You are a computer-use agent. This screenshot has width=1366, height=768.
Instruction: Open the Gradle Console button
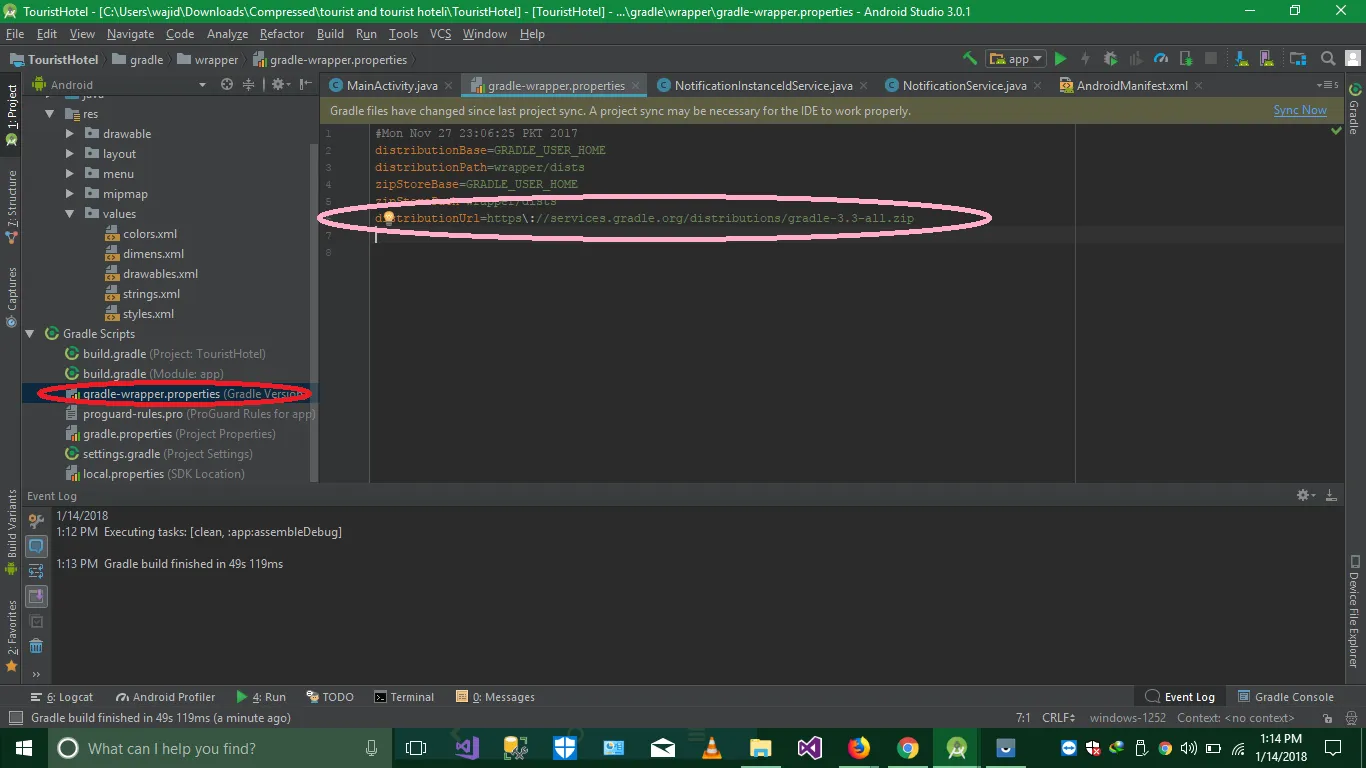[1286, 697]
